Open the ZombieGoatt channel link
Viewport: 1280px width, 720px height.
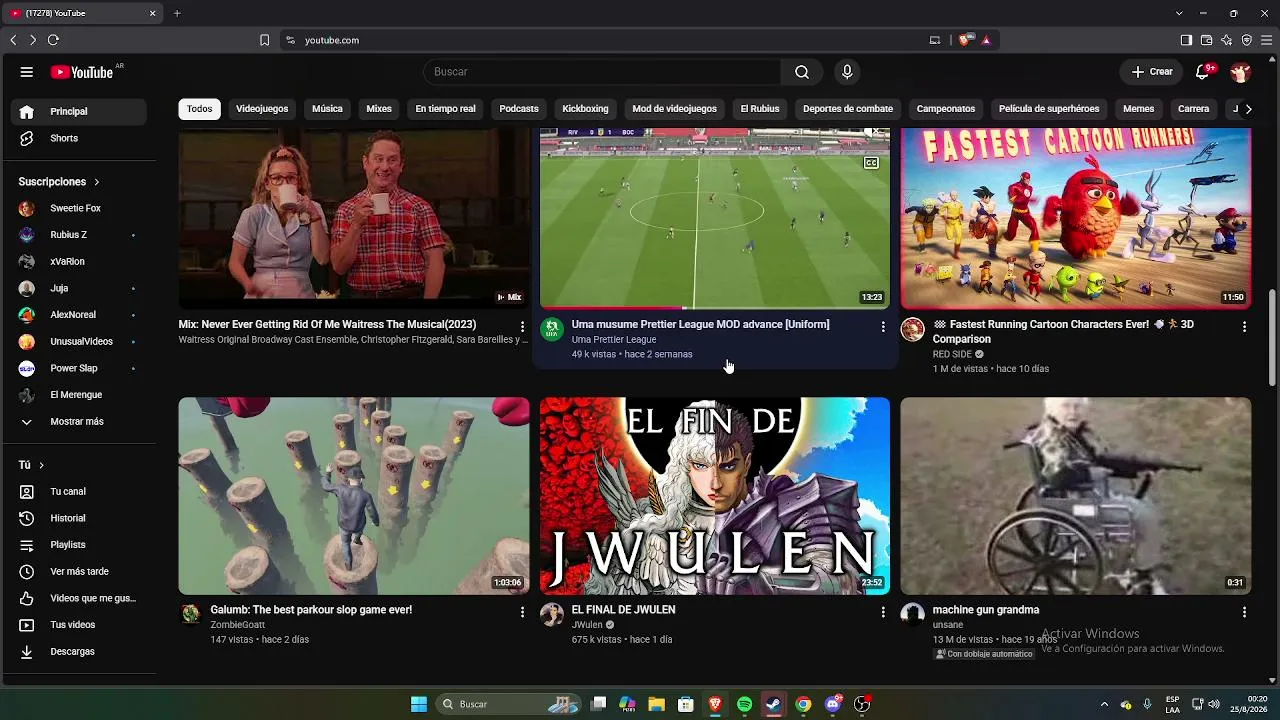click(x=238, y=625)
